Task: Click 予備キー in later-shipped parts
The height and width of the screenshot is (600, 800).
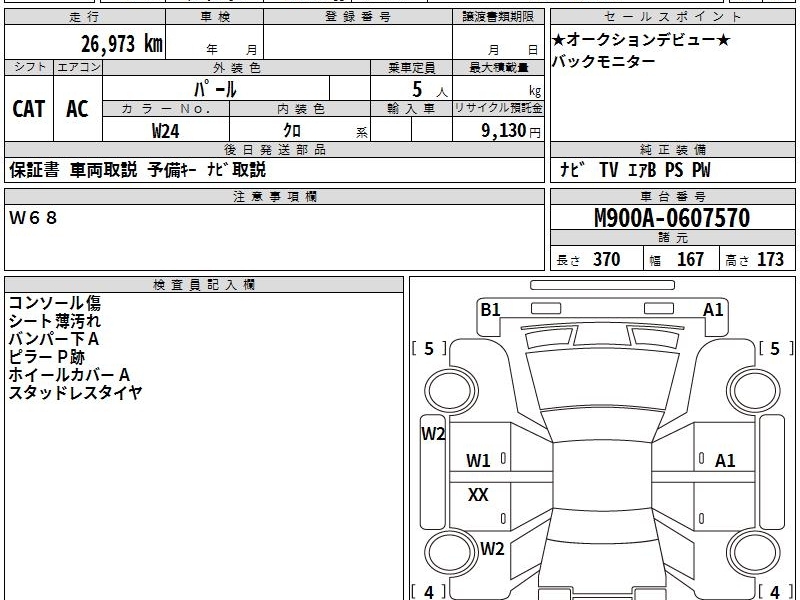Action: click(172, 170)
